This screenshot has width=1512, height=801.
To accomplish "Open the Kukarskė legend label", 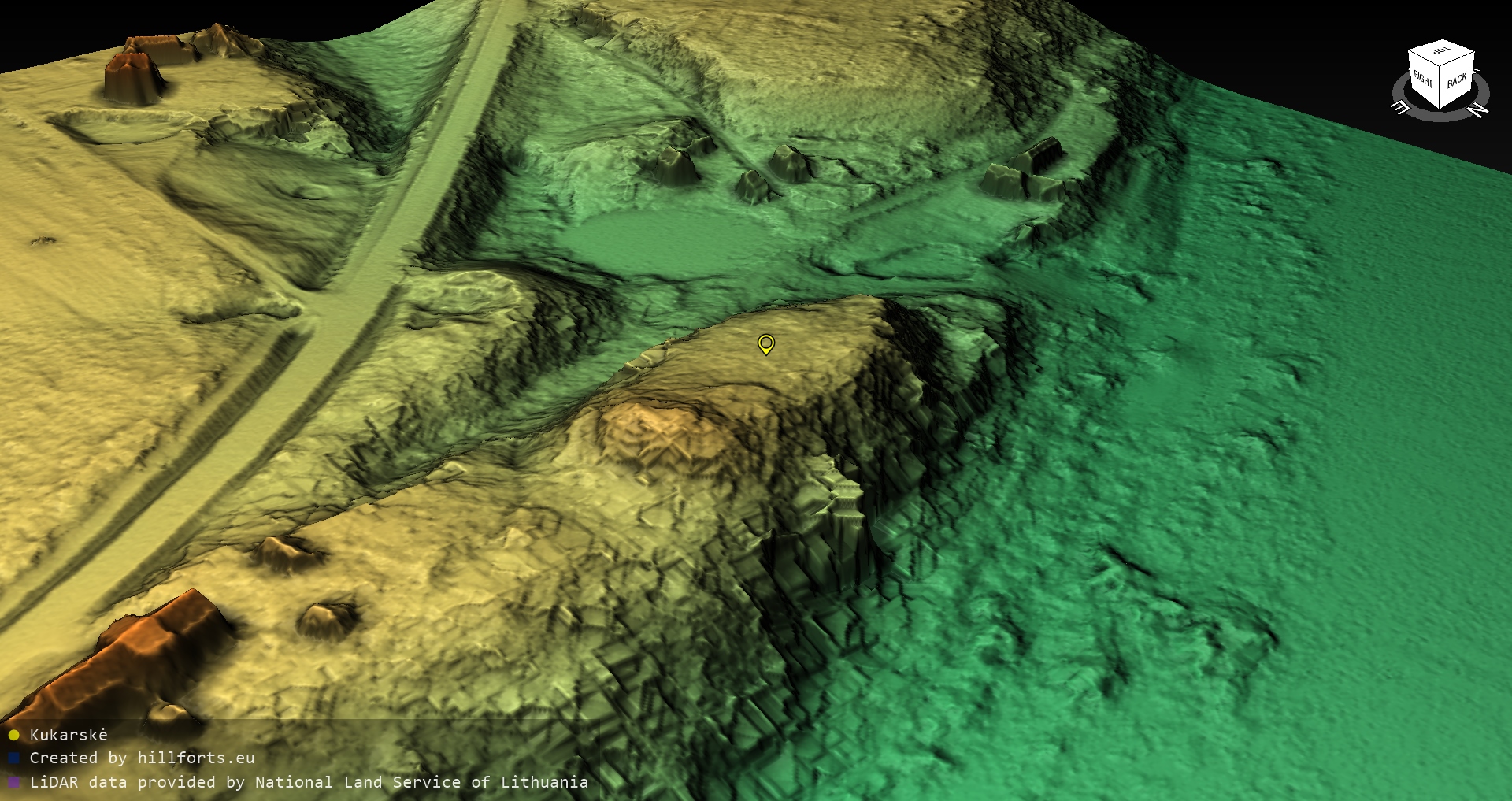I will (x=69, y=735).
